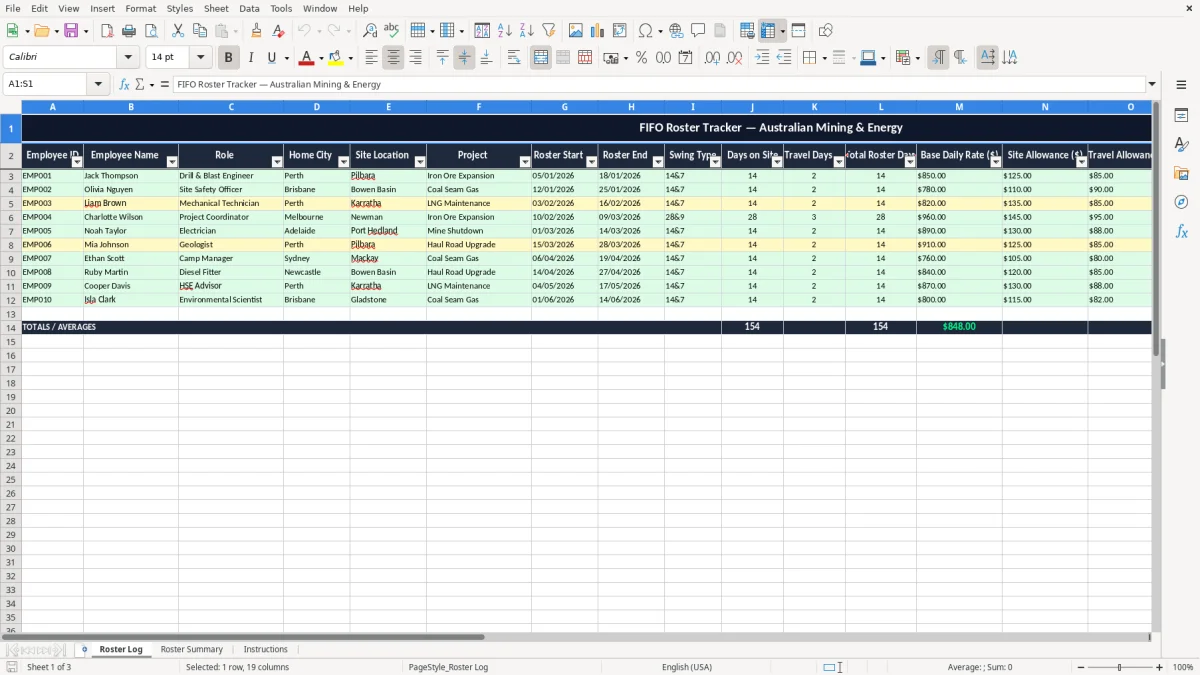Toggle Bold formatting

[228, 58]
